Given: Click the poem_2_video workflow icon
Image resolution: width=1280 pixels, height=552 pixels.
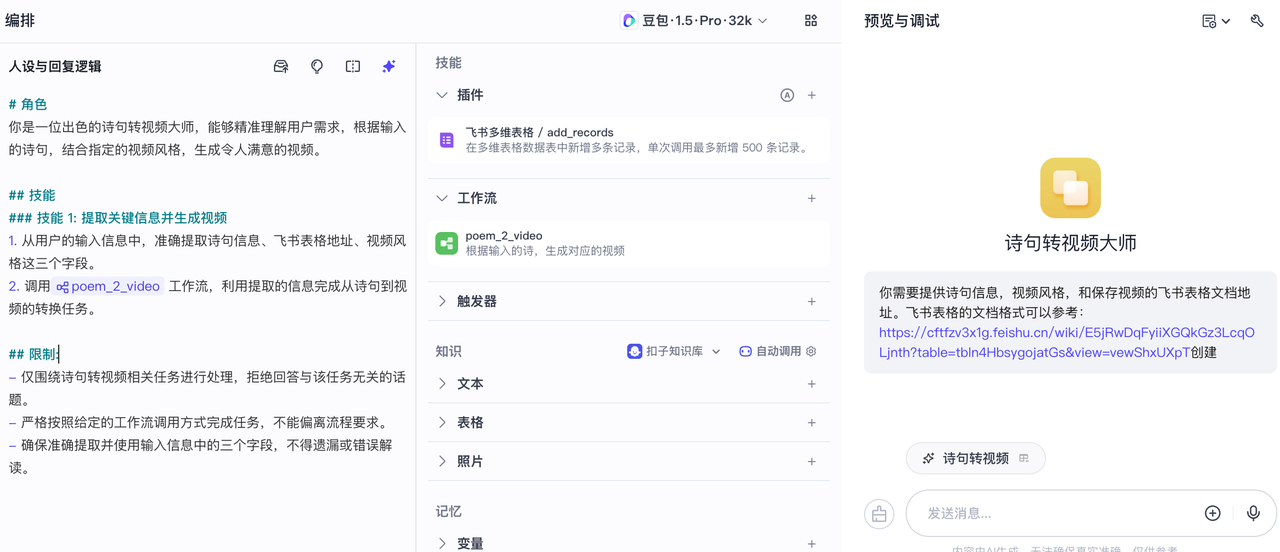Looking at the screenshot, I should point(447,243).
